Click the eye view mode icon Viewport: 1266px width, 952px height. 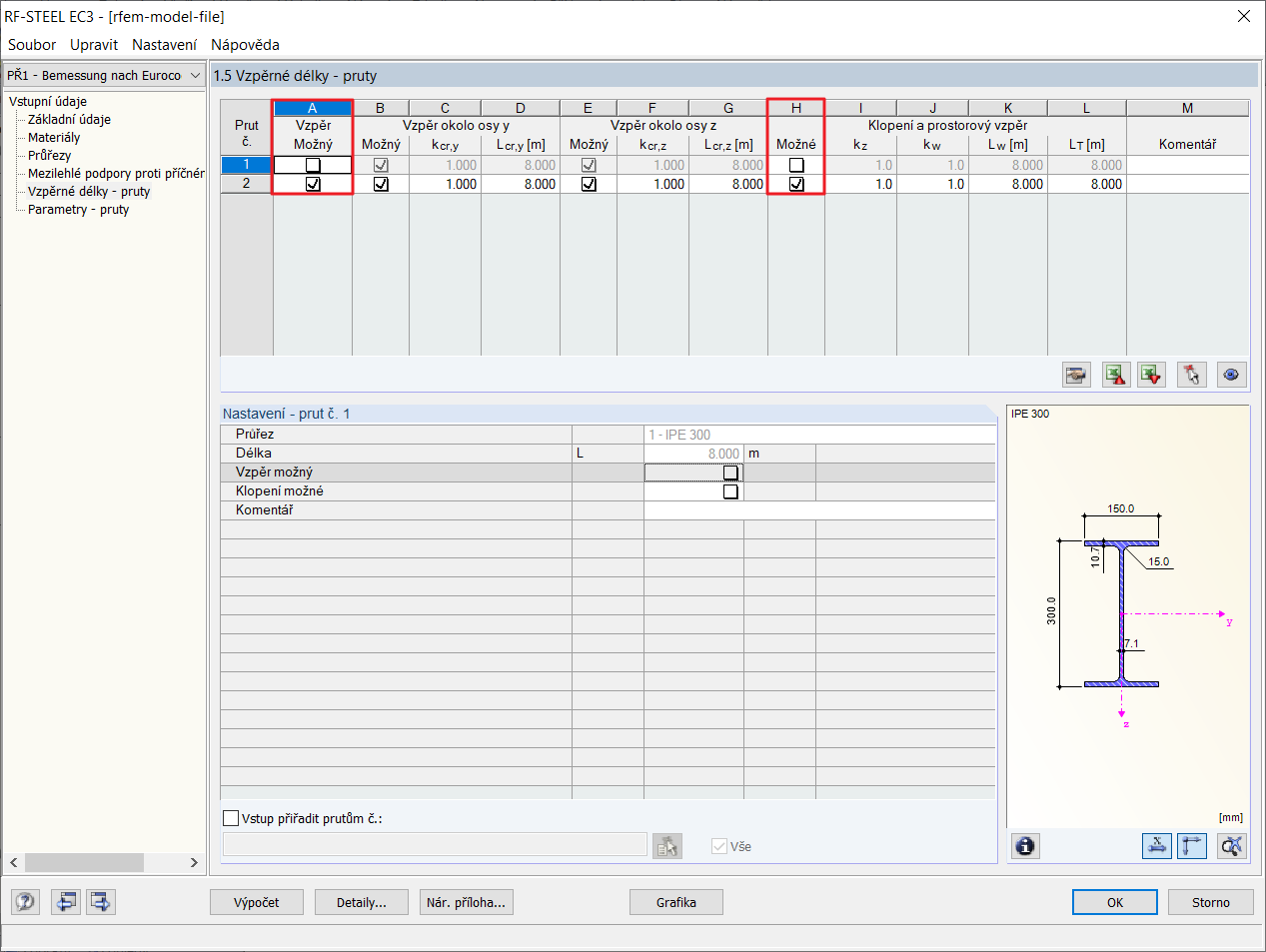[x=1231, y=375]
